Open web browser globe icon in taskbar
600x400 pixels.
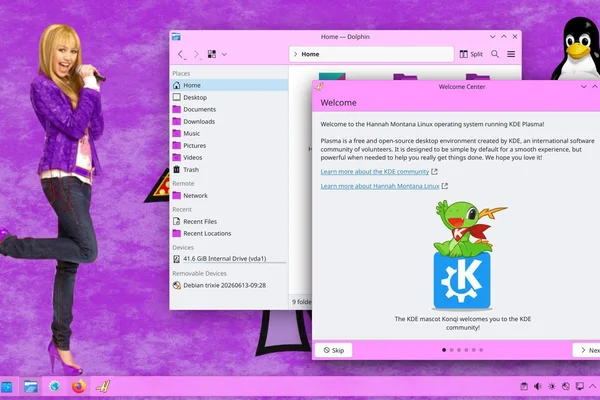pyautogui.click(x=55, y=387)
